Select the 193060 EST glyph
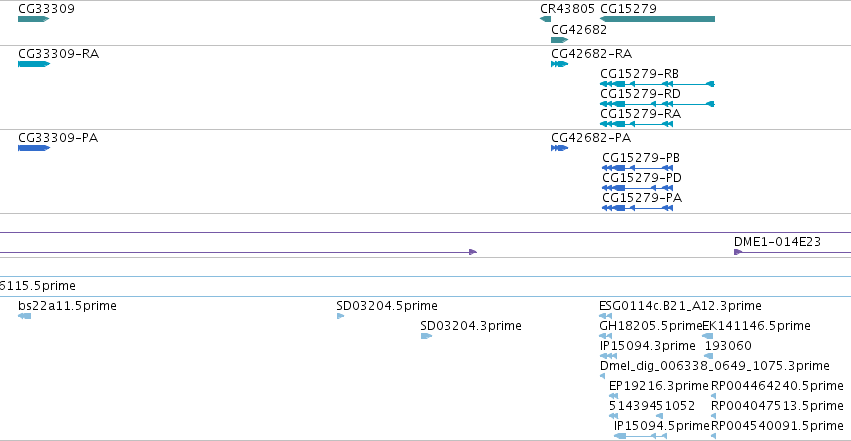Screen dimensions: 851x441 pos(709,356)
